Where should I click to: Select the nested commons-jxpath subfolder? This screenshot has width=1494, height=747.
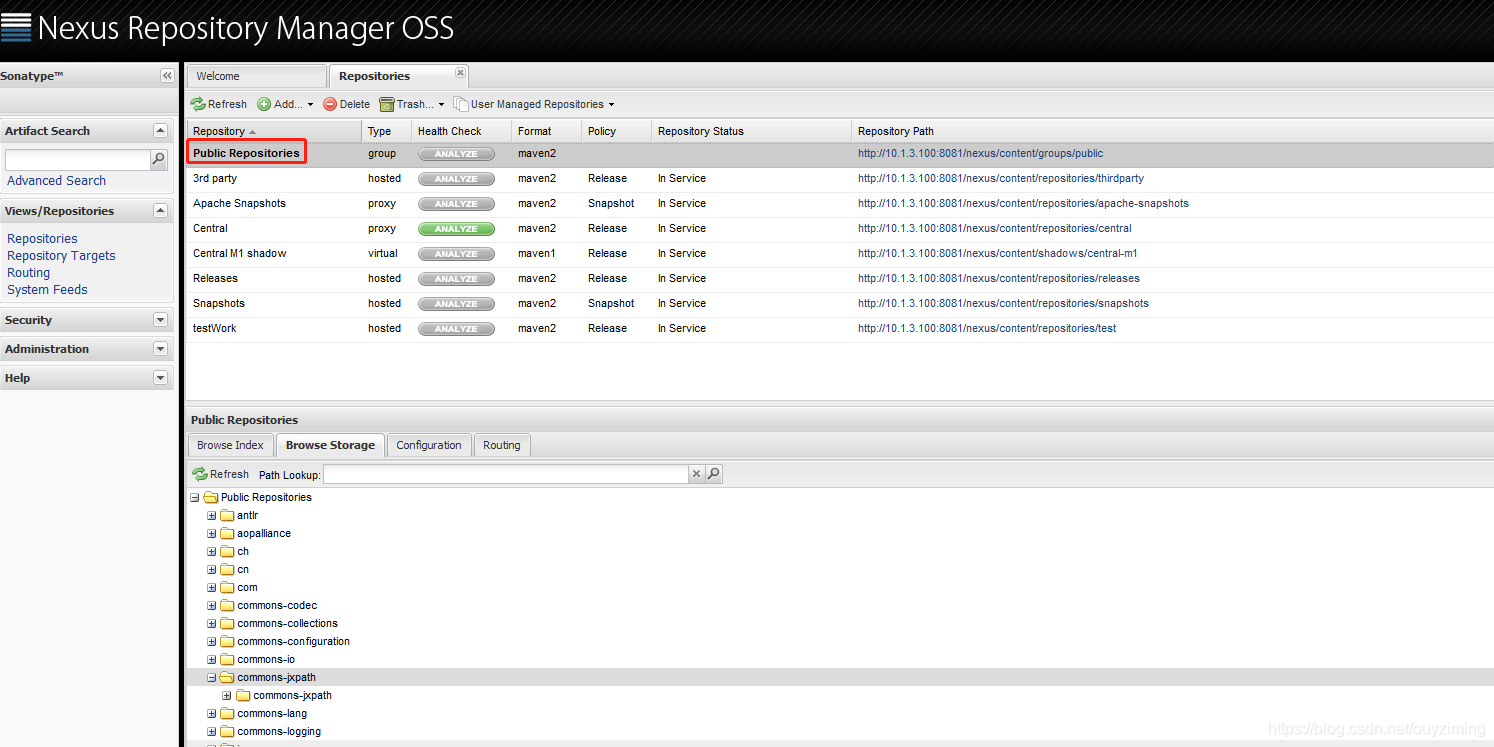coord(292,696)
